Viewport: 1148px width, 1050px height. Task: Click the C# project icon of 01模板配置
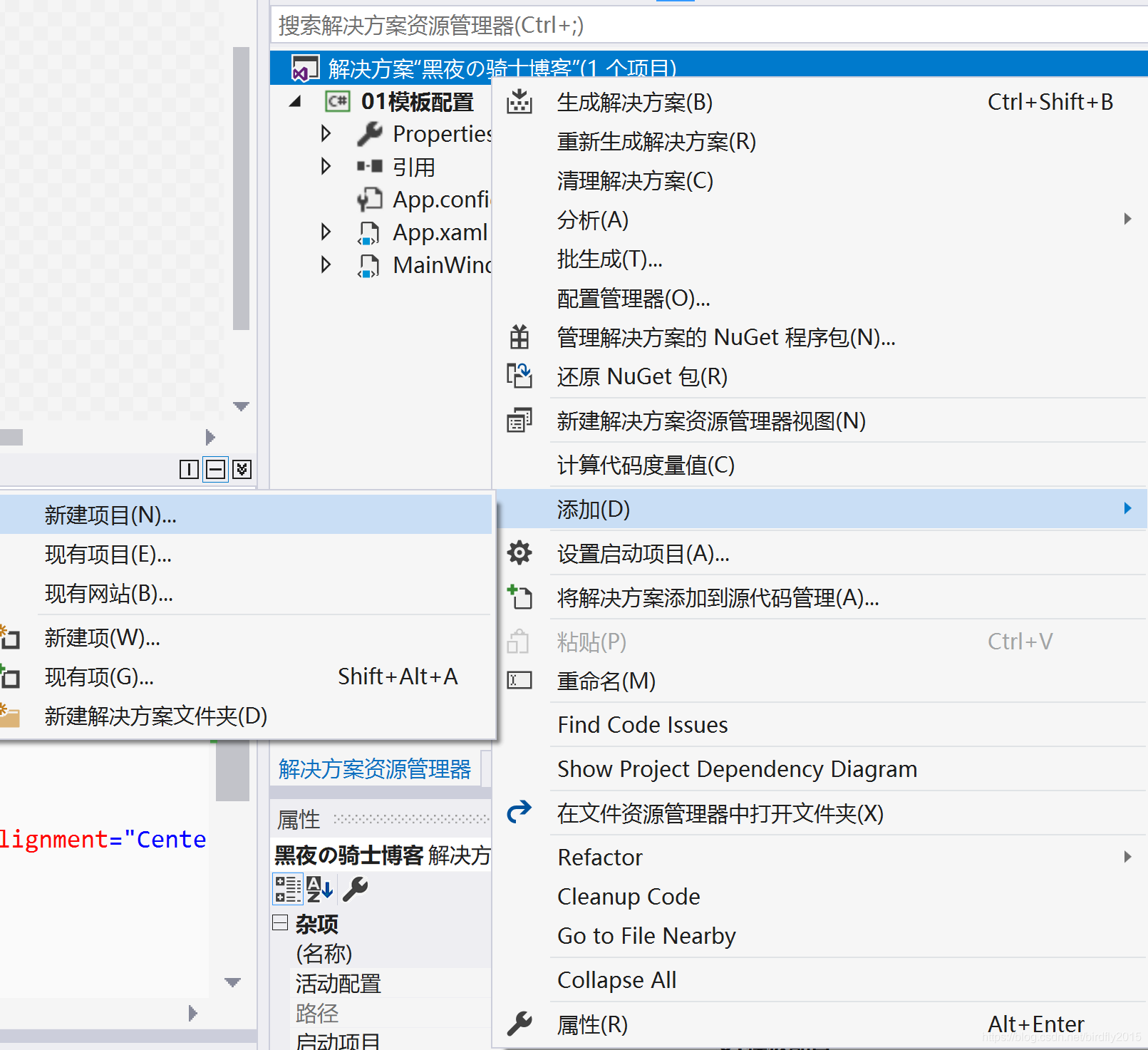click(338, 101)
